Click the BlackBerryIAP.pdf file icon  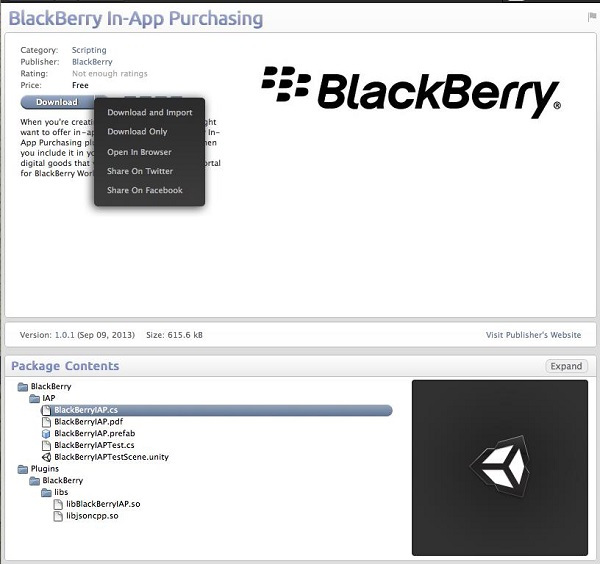[x=46, y=422]
